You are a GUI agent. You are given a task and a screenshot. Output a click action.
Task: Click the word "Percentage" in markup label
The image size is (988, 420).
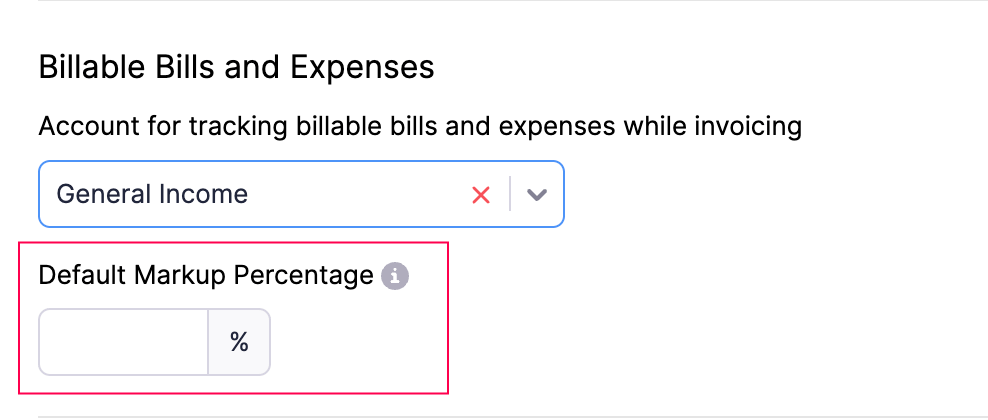(x=303, y=275)
